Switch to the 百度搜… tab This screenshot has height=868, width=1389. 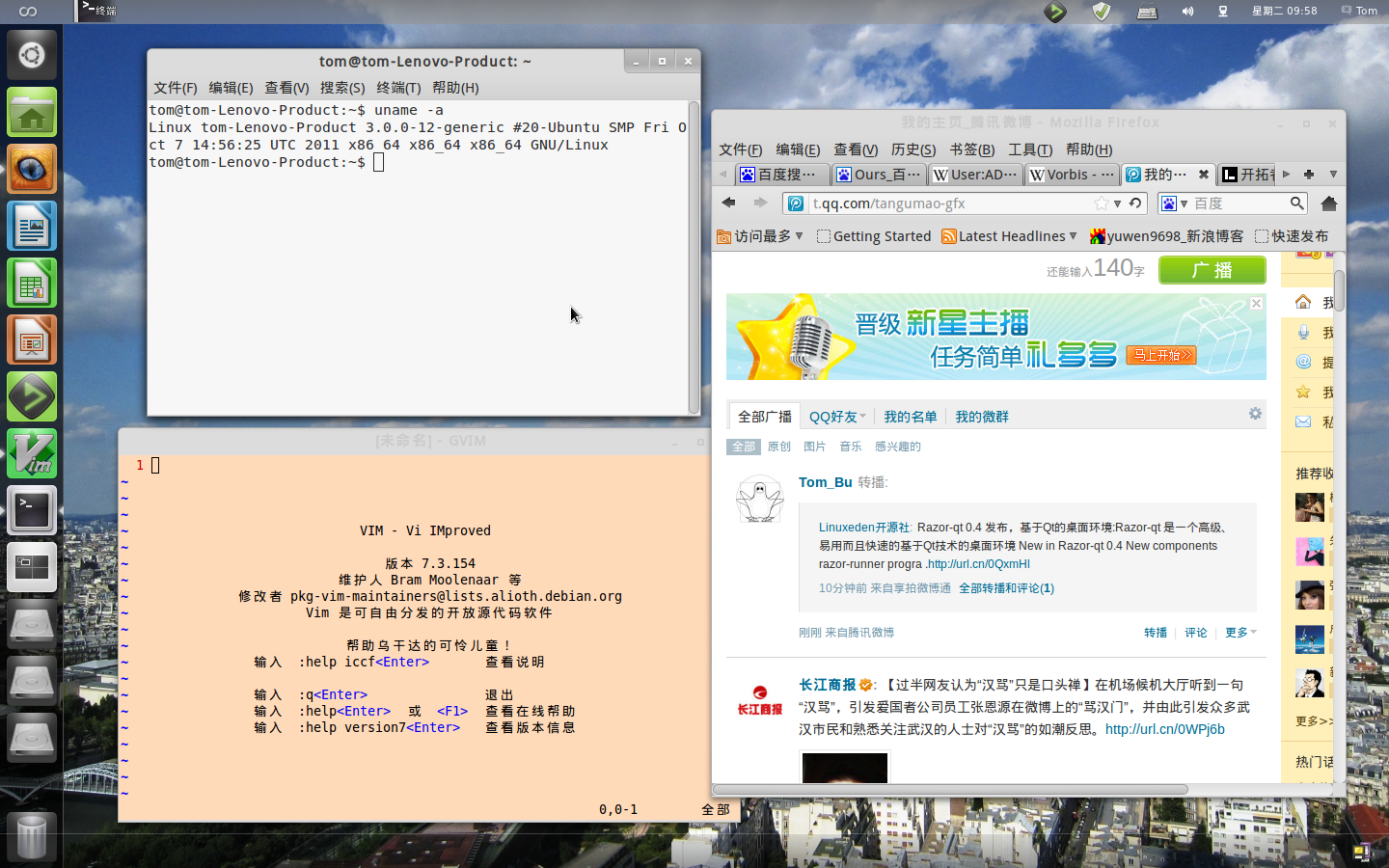(x=781, y=175)
